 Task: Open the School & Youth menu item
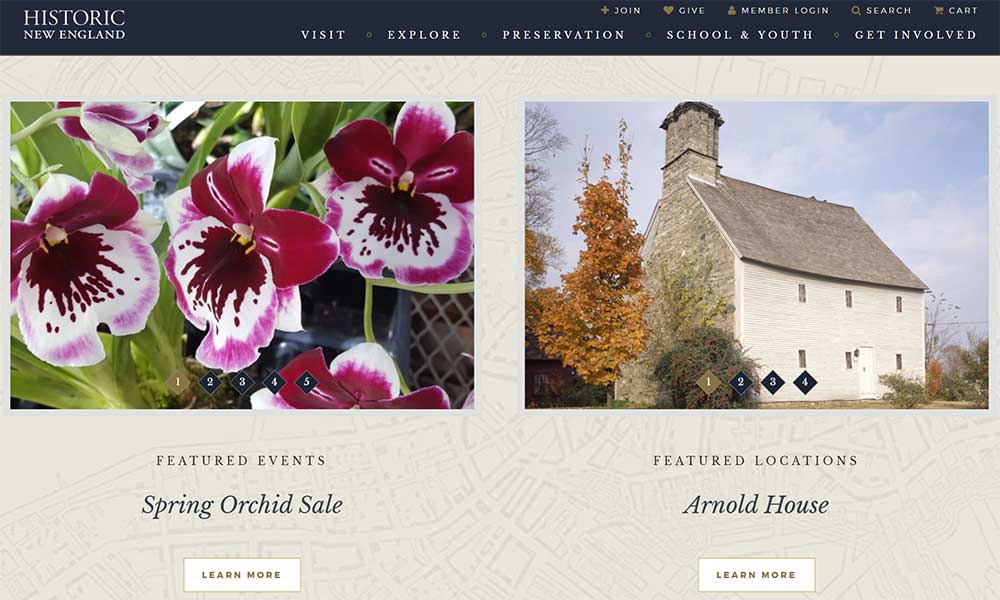740,34
